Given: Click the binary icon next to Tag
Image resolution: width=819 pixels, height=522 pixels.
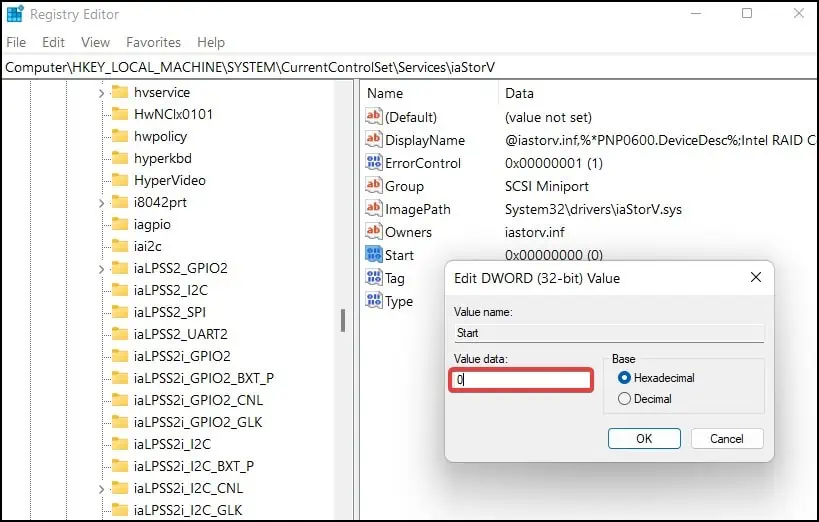Looking at the screenshot, I should point(373,277).
